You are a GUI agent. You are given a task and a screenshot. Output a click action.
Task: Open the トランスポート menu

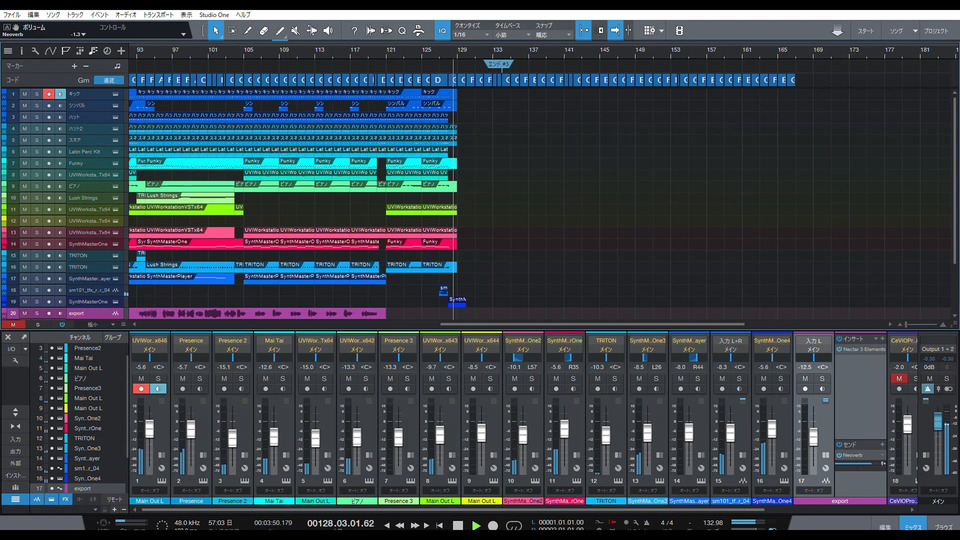click(x=158, y=15)
